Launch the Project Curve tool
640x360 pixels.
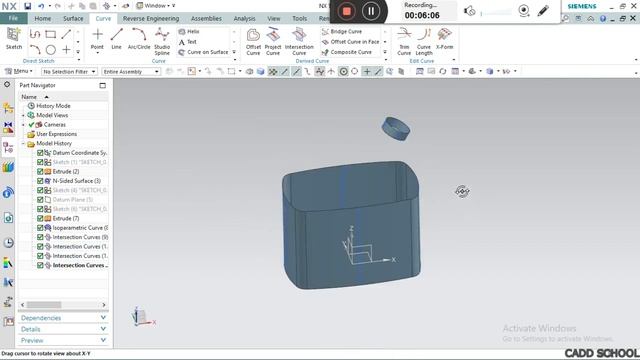273,41
